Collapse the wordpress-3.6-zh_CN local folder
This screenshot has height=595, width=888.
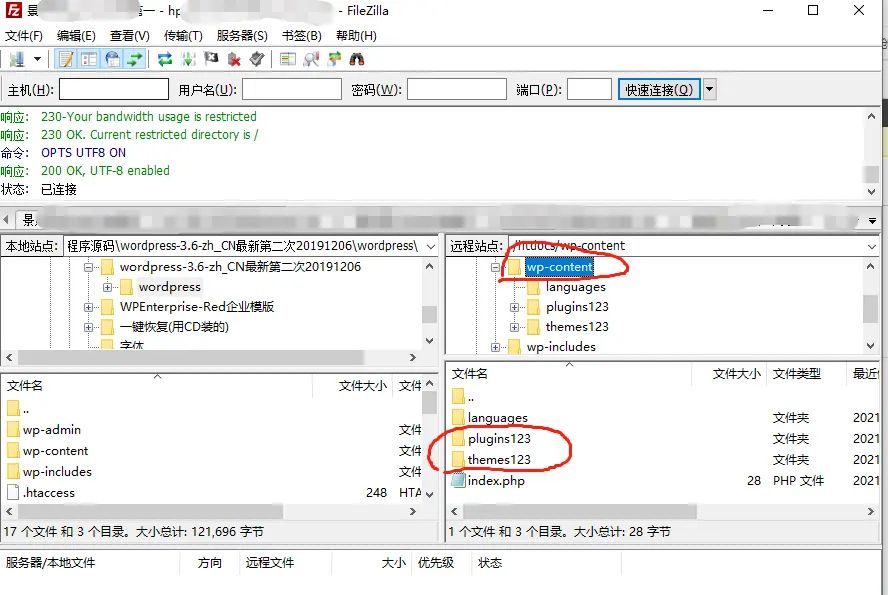pyautogui.click(x=88, y=267)
